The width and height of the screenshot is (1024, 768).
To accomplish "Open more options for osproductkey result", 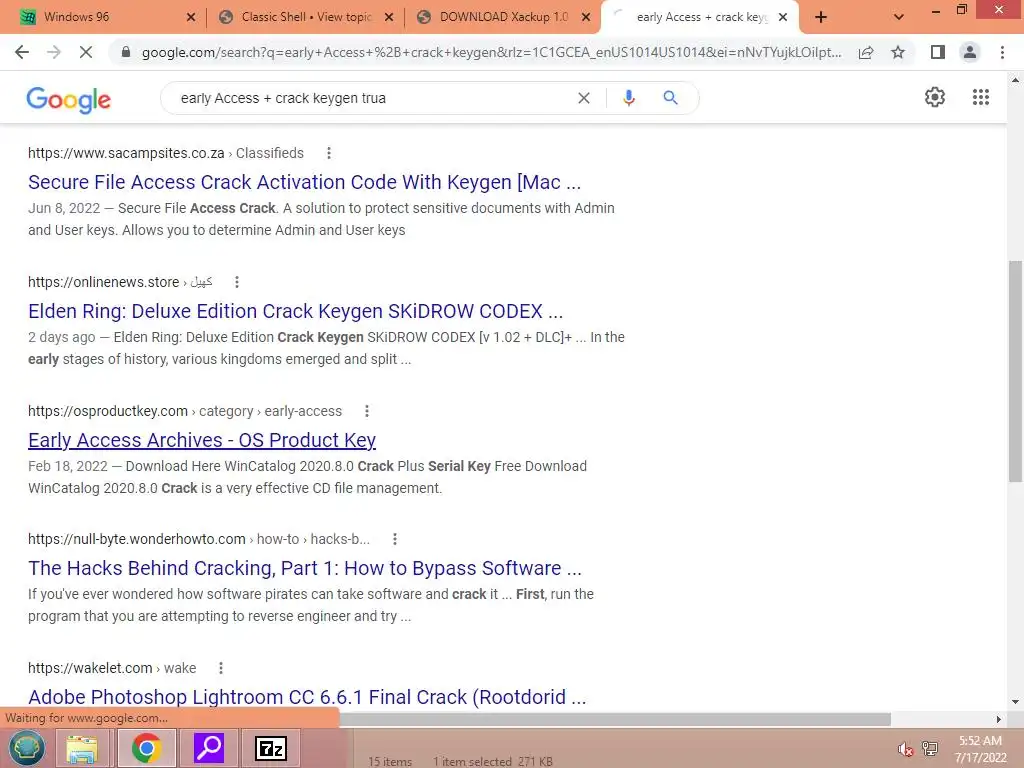I will pos(366,411).
